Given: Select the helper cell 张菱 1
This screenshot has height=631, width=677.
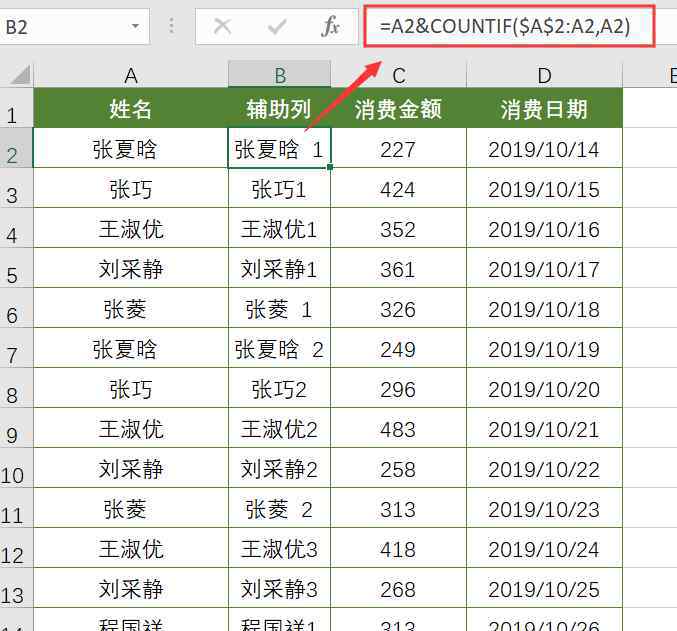Looking at the screenshot, I should tap(279, 308).
